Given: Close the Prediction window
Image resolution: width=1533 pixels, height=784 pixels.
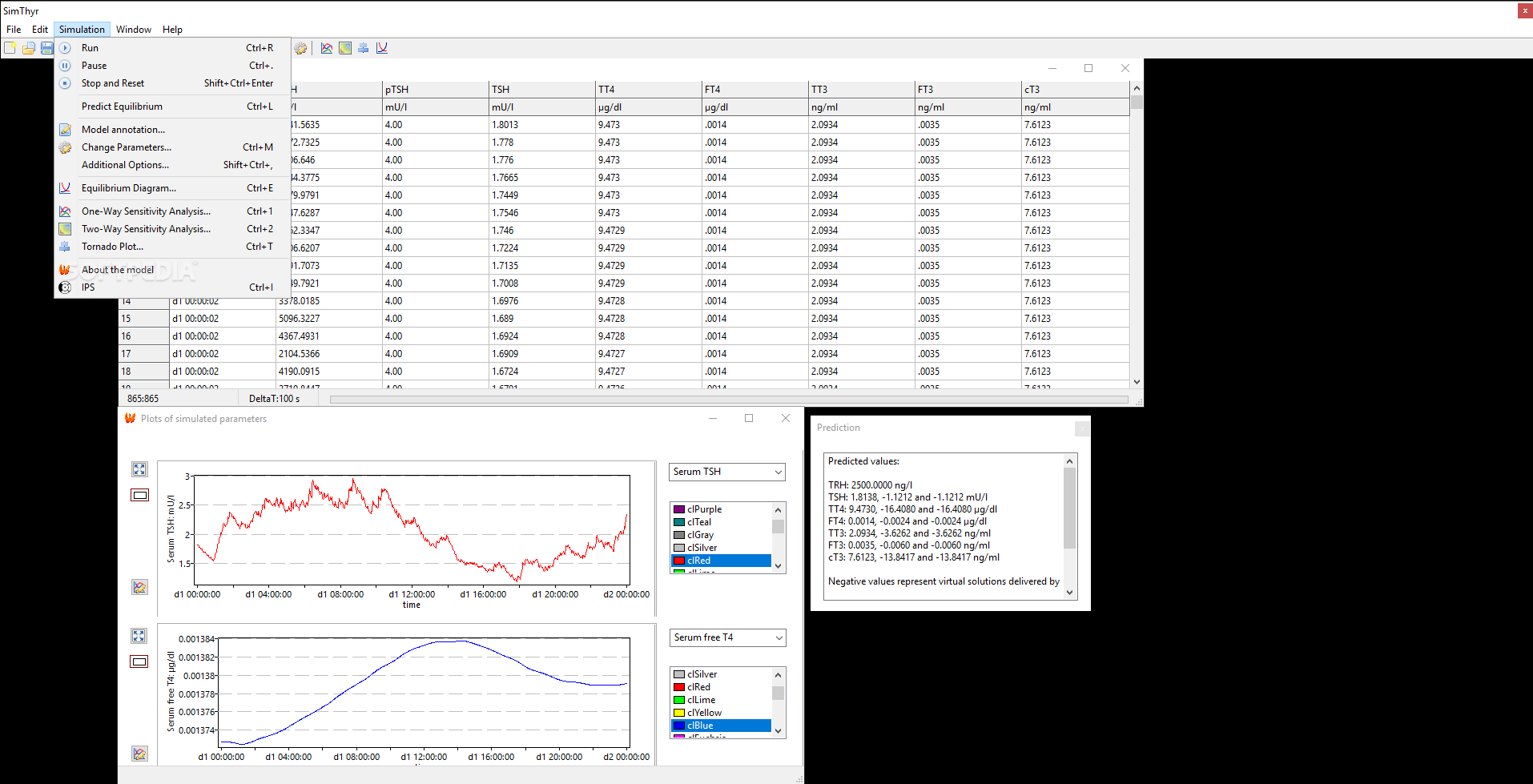Looking at the screenshot, I should (x=1082, y=428).
